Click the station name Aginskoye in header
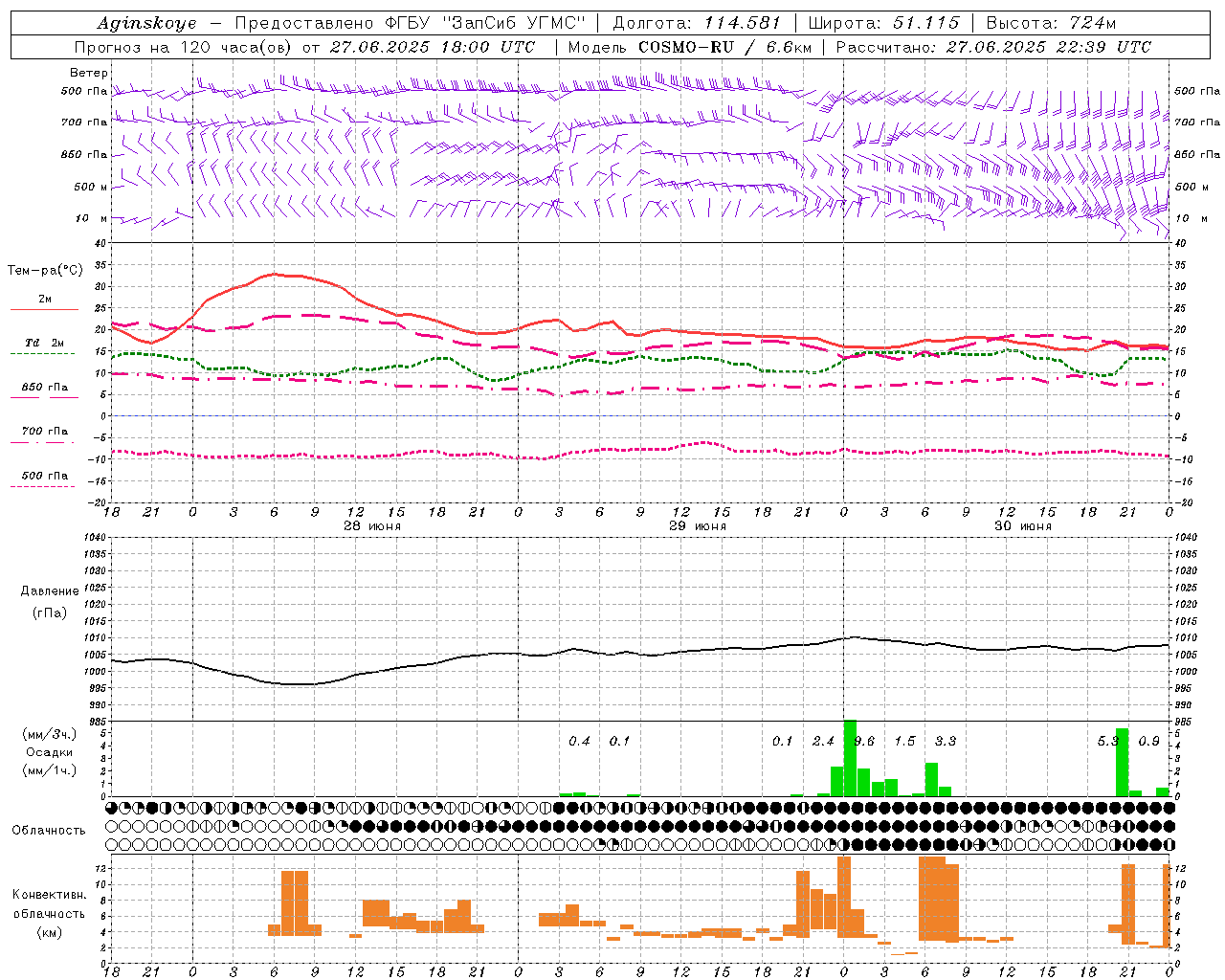Screen dimensions: 1225x980 pos(146,24)
